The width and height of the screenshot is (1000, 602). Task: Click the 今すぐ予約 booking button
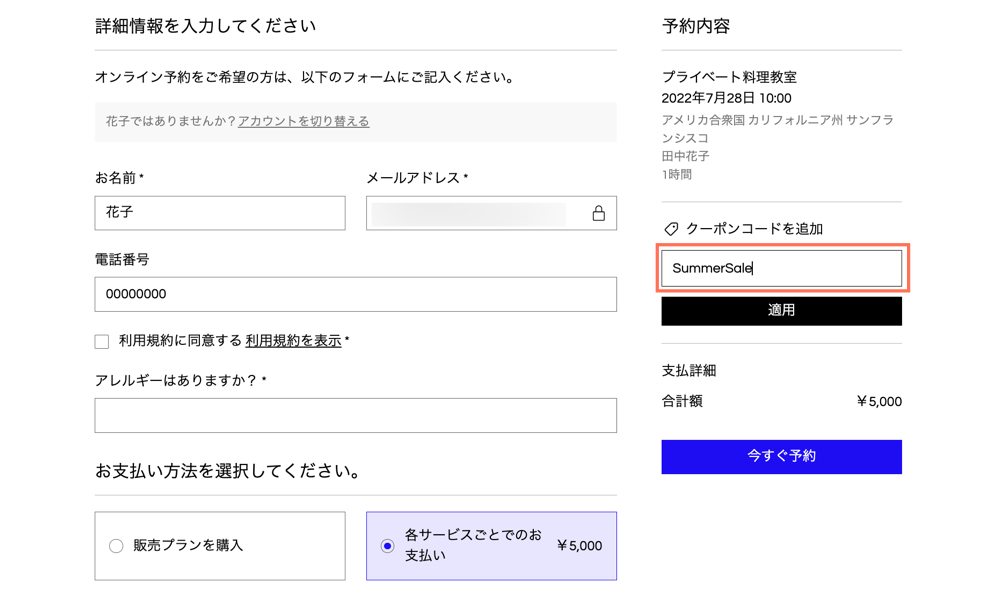[781, 457]
